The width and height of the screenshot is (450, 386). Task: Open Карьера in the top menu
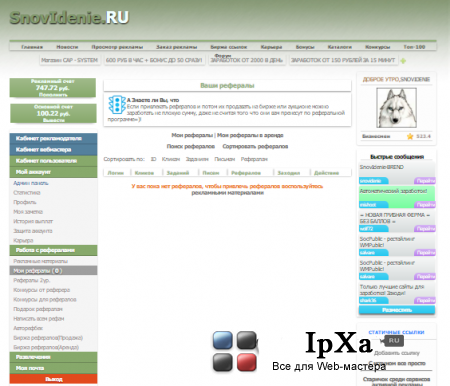click(x=271, y=47)
